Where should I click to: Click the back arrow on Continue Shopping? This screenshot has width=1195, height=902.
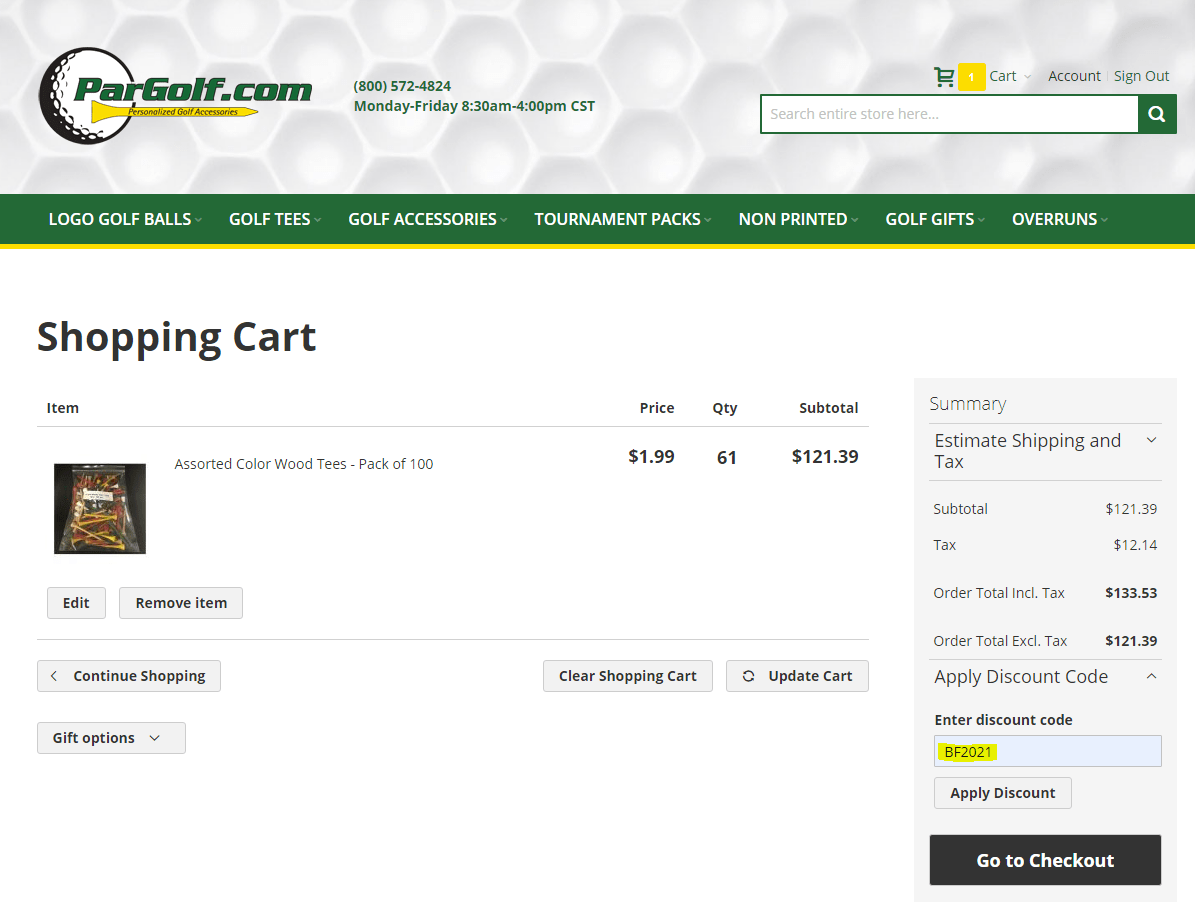tap(55, 676)
